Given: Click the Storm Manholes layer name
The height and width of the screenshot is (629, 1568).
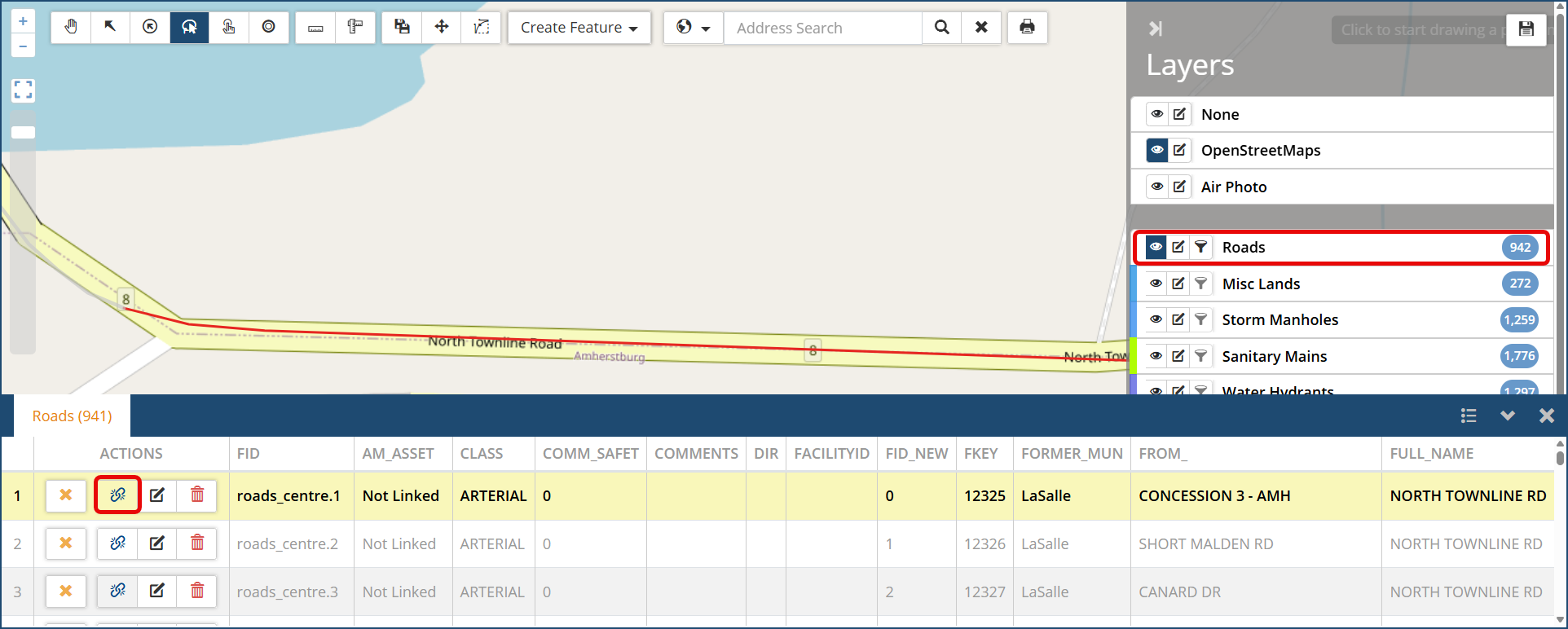Looking at the screenshot, I should click(1280, 319).
